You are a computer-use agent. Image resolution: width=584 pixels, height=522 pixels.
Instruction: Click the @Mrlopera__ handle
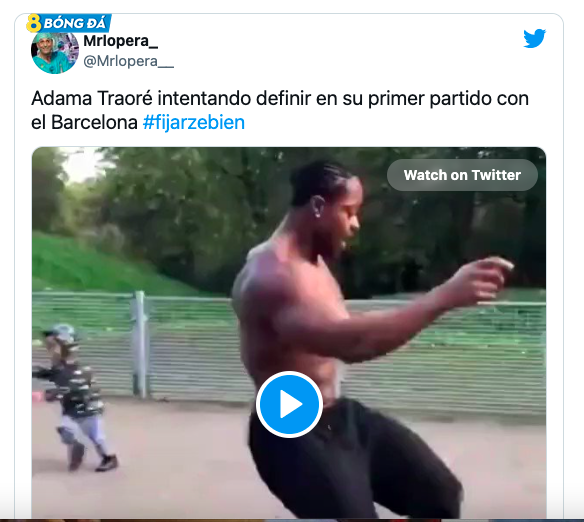click(x=128, y=61)
